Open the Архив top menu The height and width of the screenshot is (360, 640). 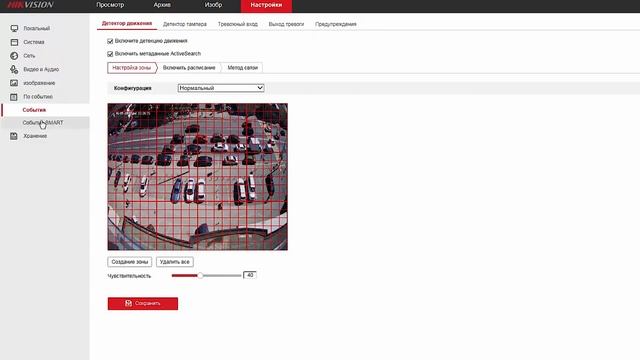point(162,5)
